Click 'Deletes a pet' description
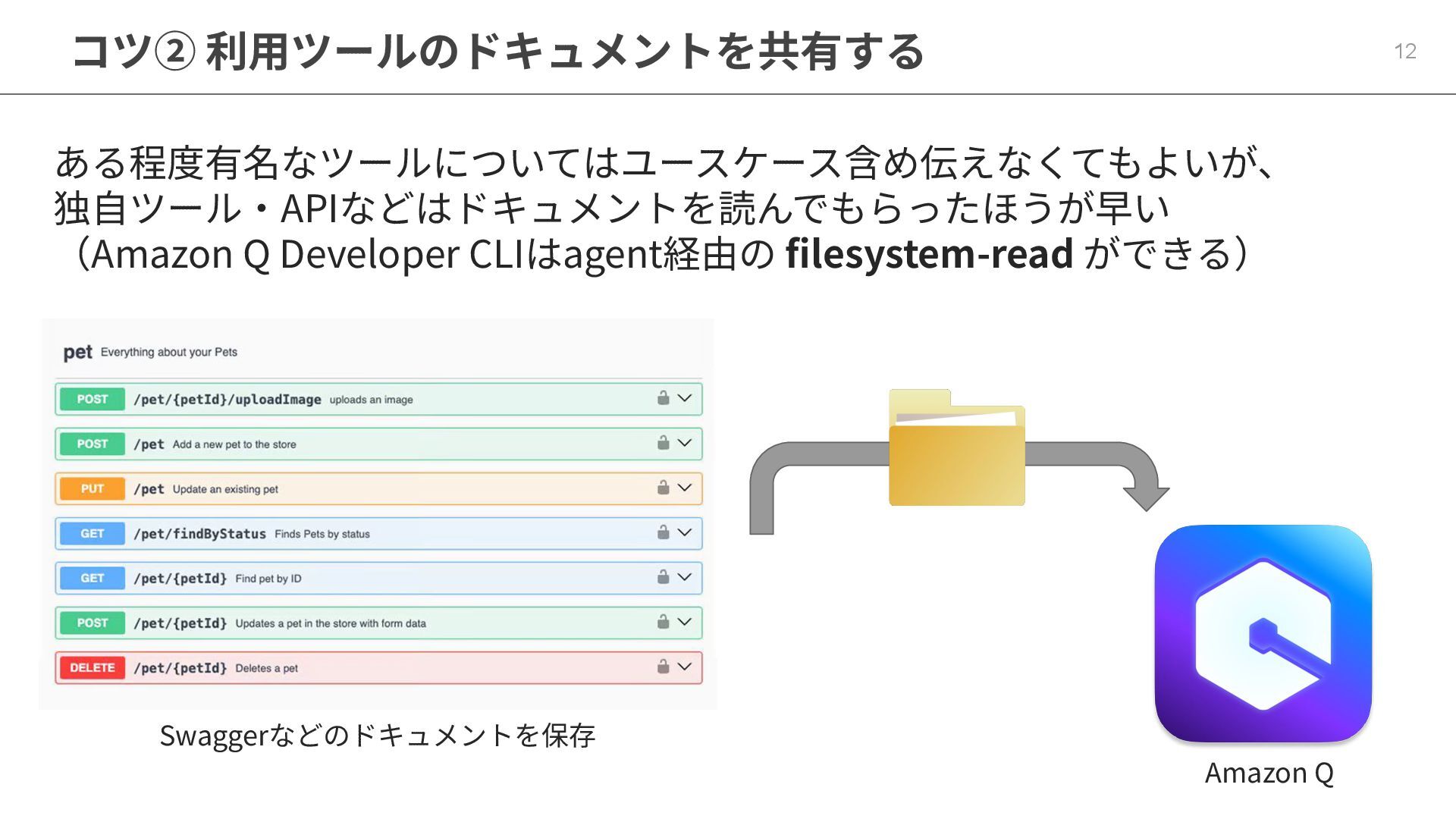The width and height of the screenshot is (1456, 819). (266, 668)
